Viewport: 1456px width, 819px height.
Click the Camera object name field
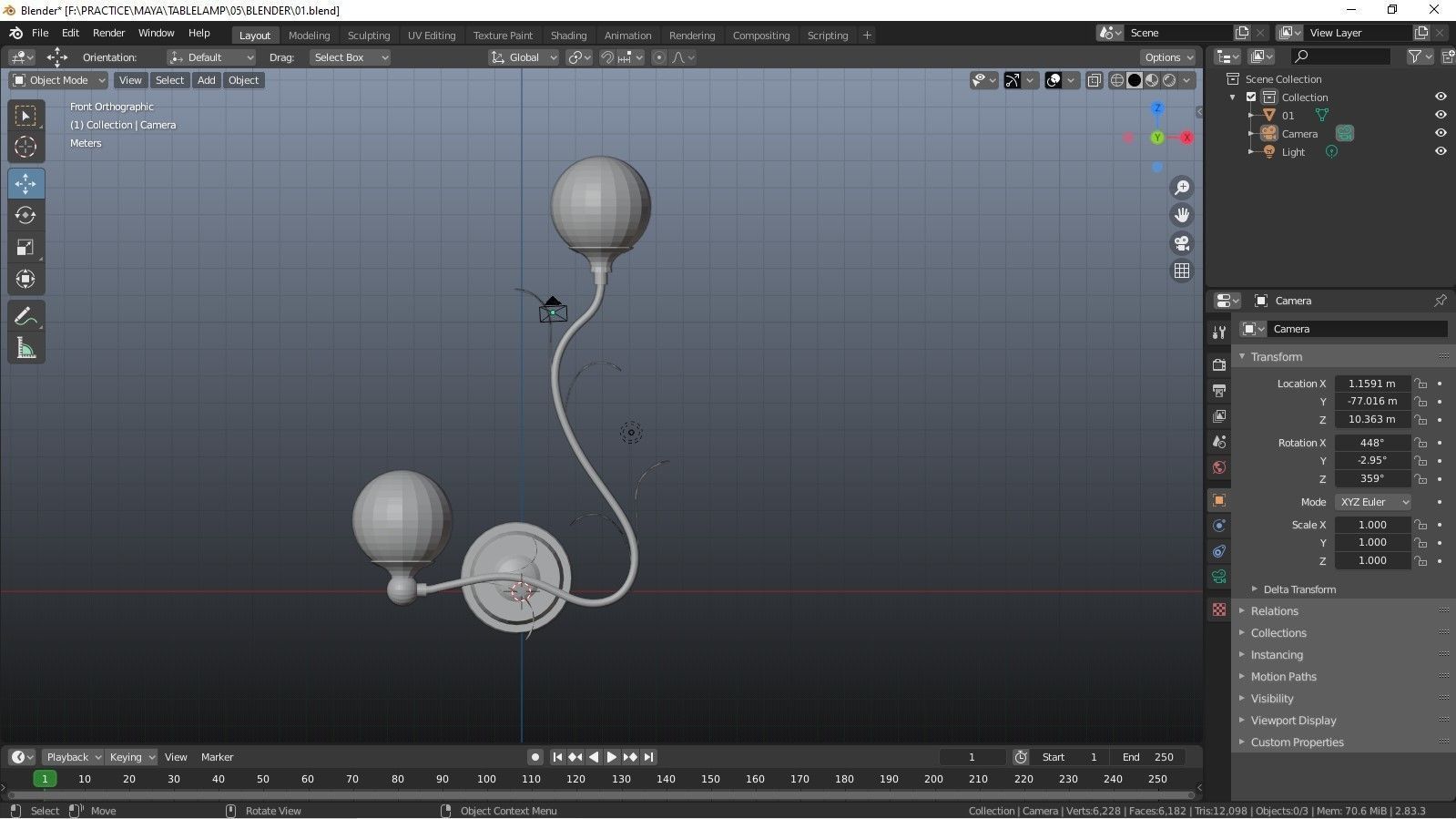click(1358, 329)
